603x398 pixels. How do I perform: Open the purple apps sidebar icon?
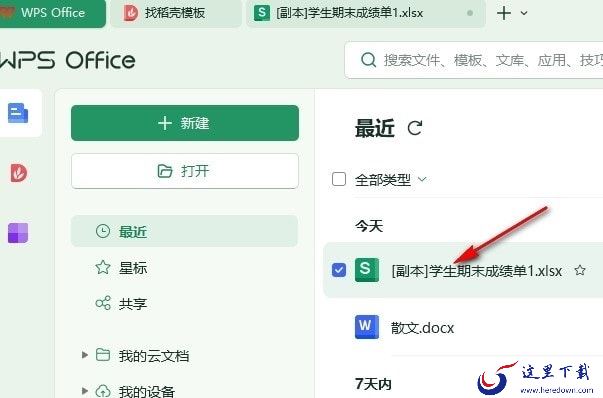pos(18,233)
